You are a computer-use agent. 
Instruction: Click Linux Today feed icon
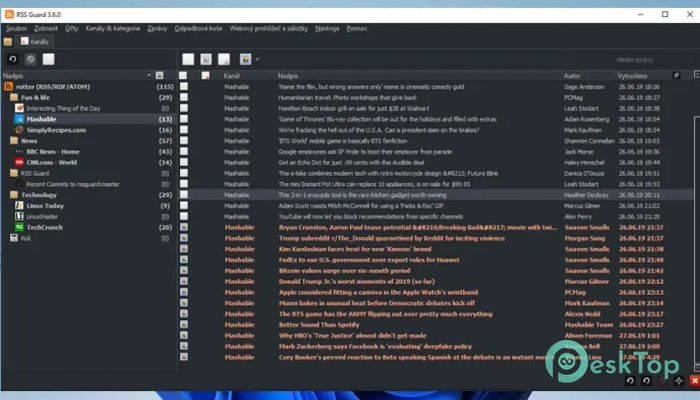pos(19,206)
